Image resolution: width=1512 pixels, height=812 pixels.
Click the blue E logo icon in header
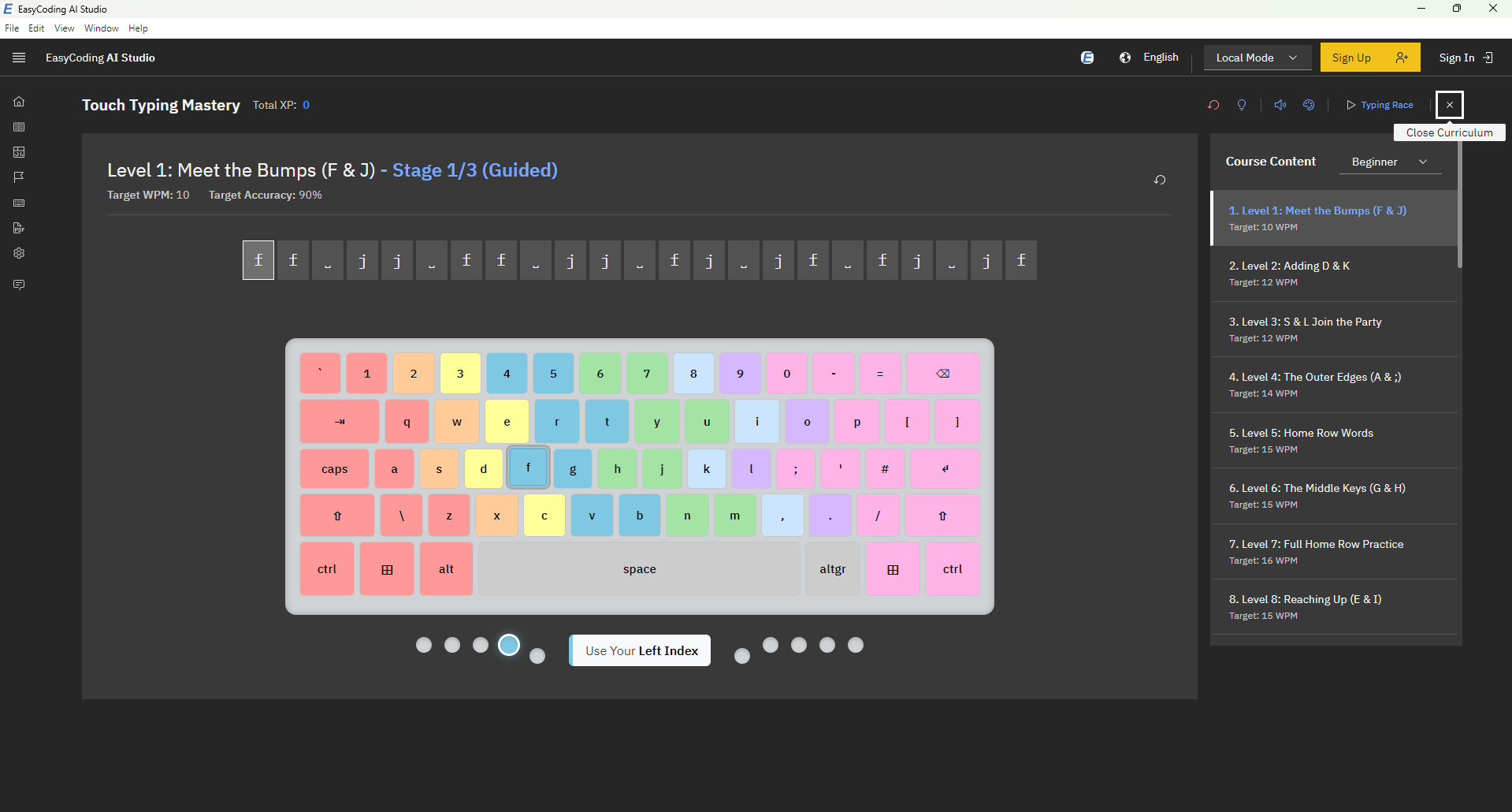(1087, 58)
